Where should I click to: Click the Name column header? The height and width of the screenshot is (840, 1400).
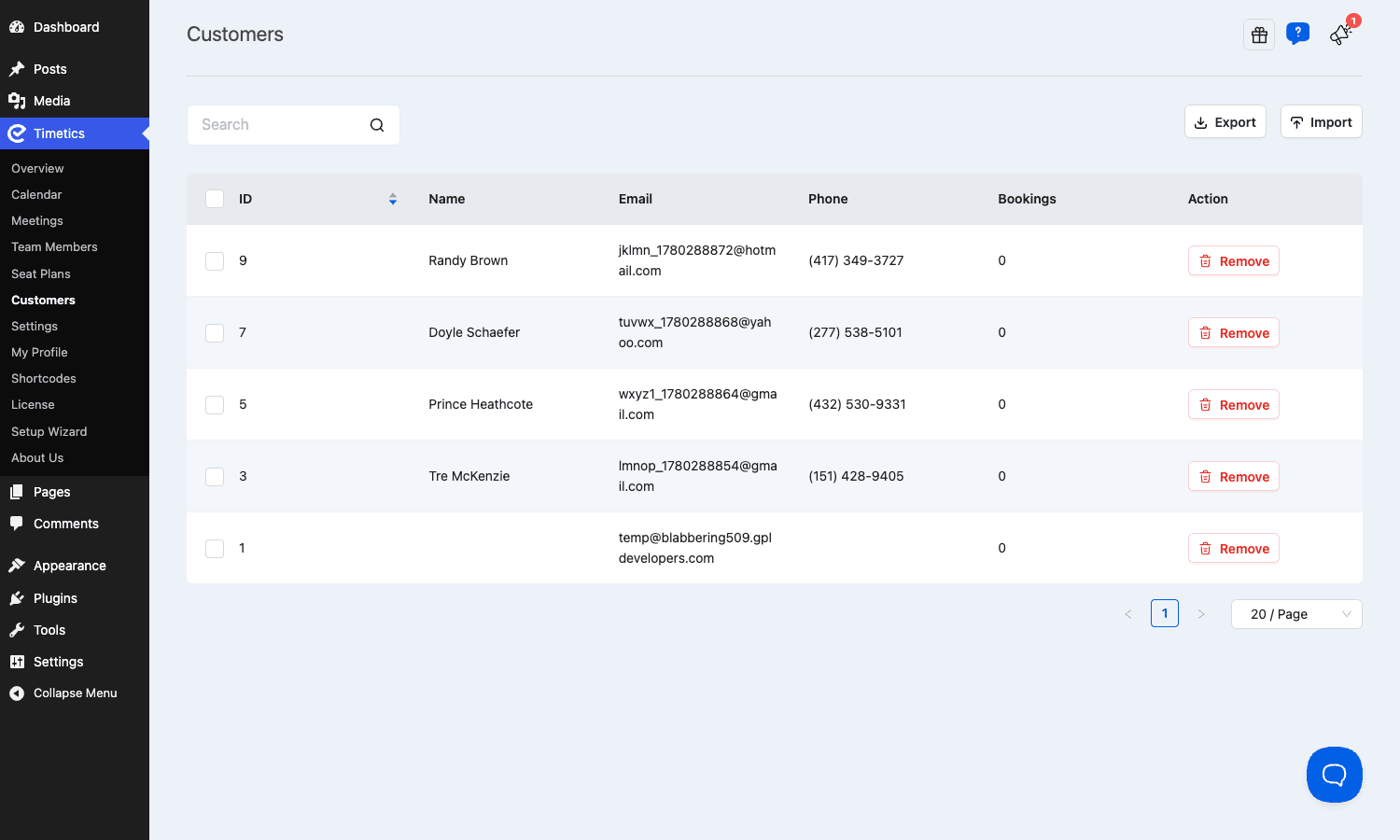click(447, 199)
